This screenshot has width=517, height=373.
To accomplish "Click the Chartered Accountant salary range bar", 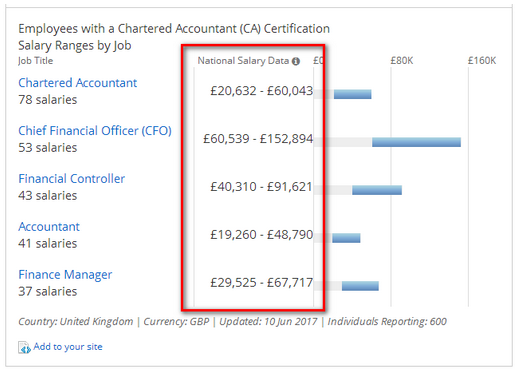I will click(x=353, y=94).
